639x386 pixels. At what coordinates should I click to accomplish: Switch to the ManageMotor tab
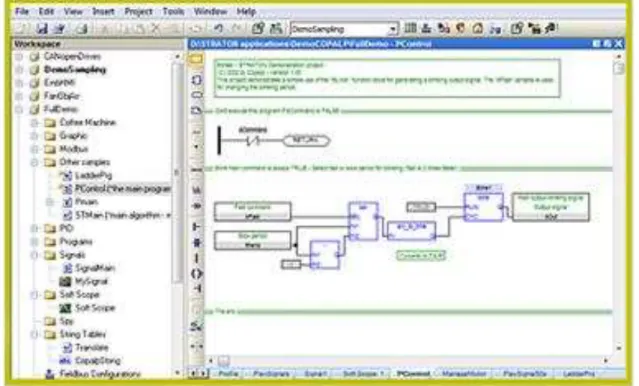pyautogui.click(x=464, y=373)
